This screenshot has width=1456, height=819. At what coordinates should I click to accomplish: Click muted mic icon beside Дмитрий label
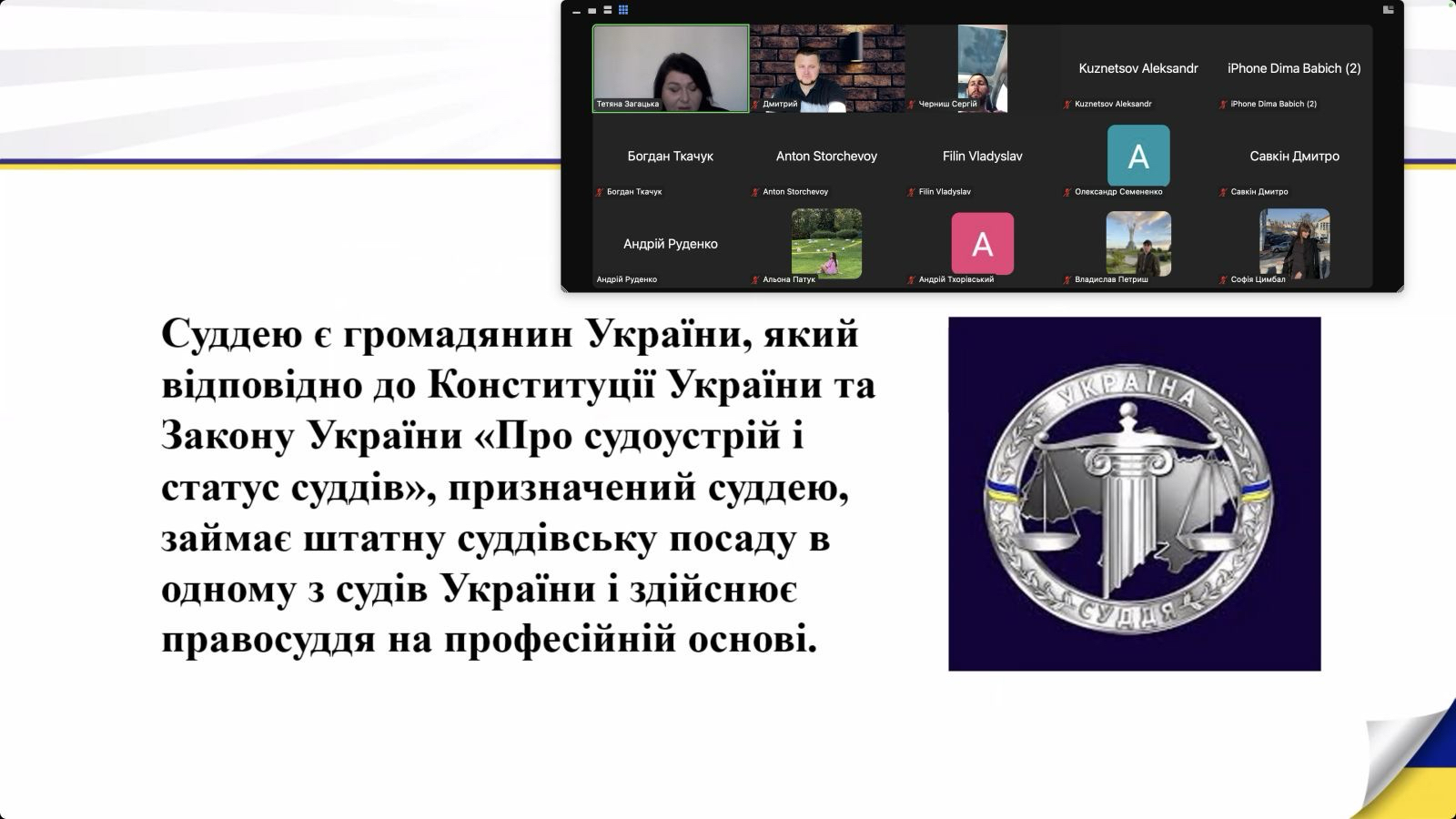point(755,105)
